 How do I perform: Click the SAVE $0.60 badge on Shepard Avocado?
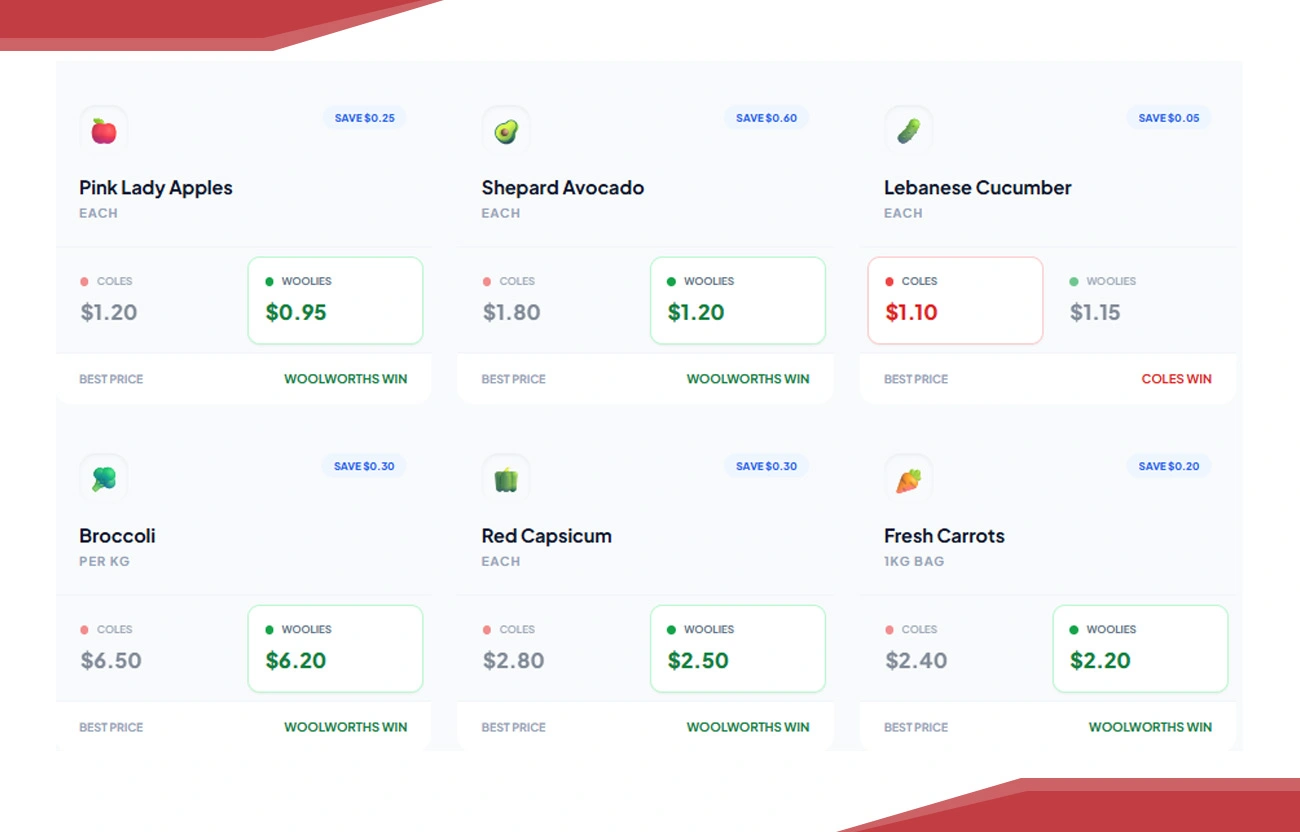click(766, 117)
